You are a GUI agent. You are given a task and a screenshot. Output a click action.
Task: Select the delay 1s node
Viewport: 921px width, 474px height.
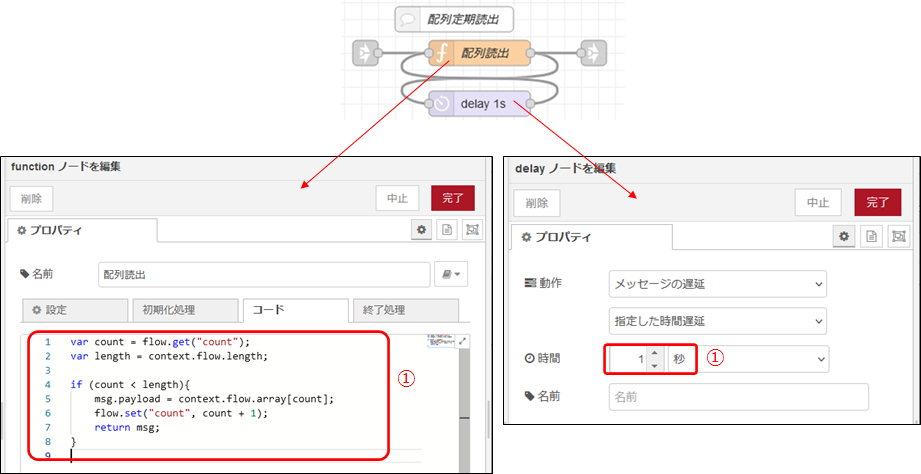click(x=480, y=103)
